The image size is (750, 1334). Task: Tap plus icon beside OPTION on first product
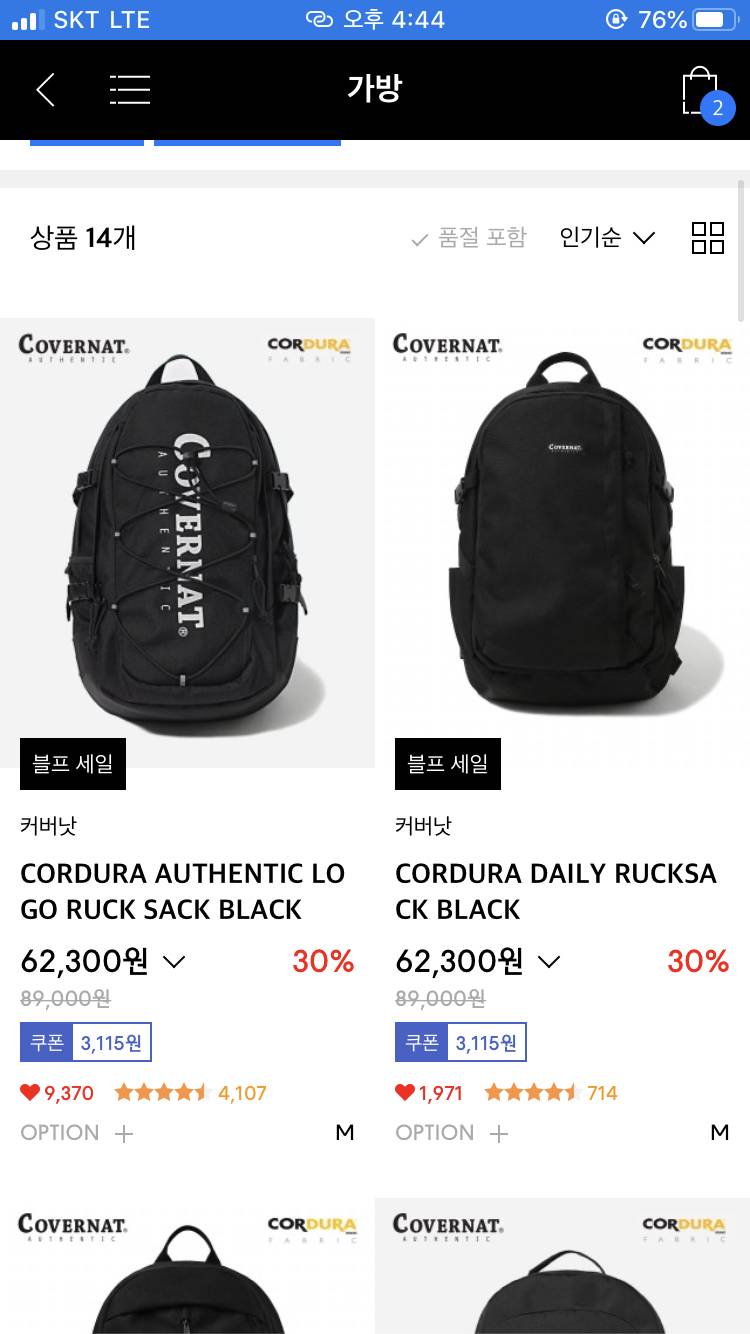click(124, 1134)
